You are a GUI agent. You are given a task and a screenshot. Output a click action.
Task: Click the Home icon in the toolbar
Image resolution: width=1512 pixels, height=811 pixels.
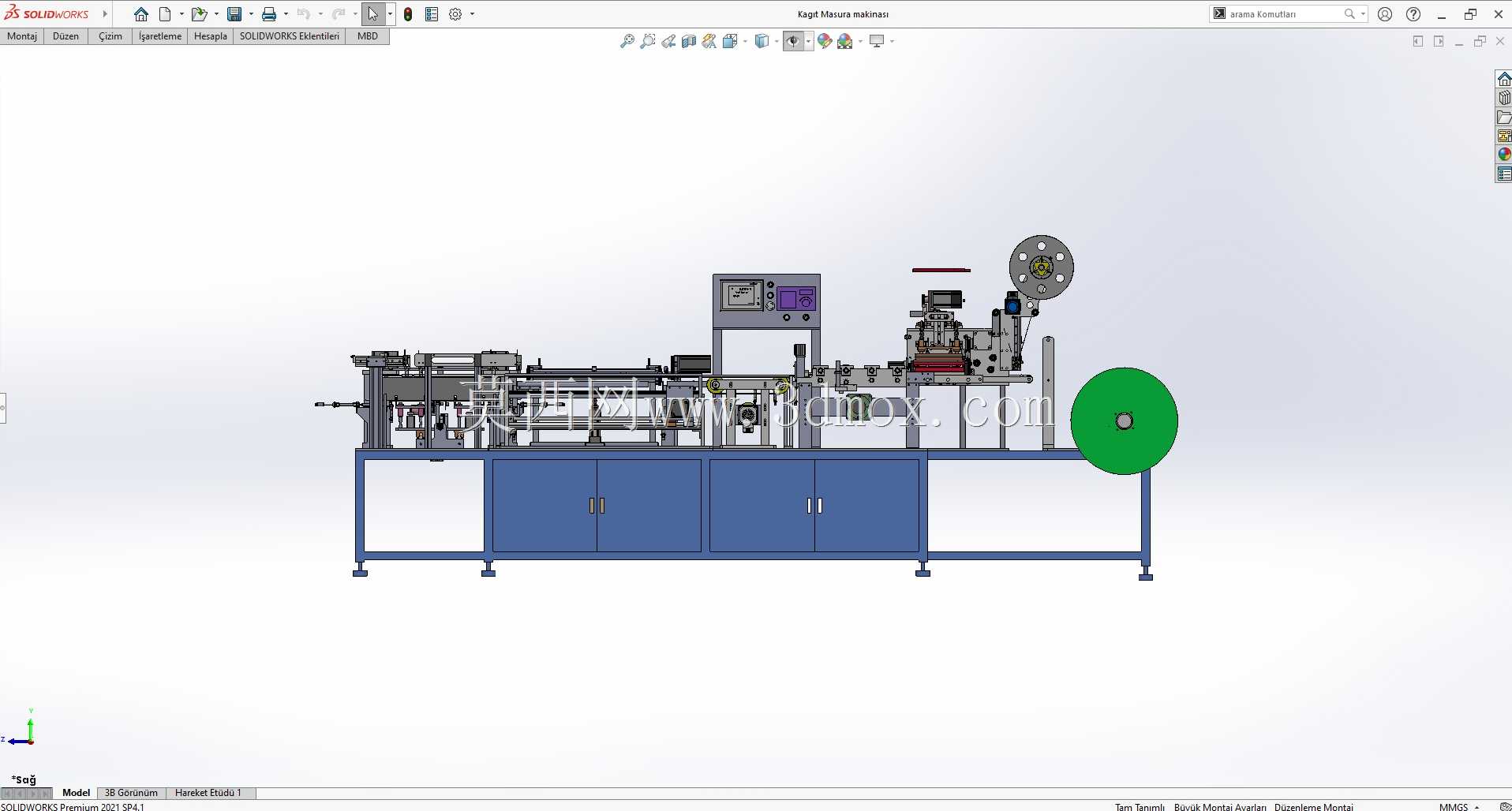[141, 14]
